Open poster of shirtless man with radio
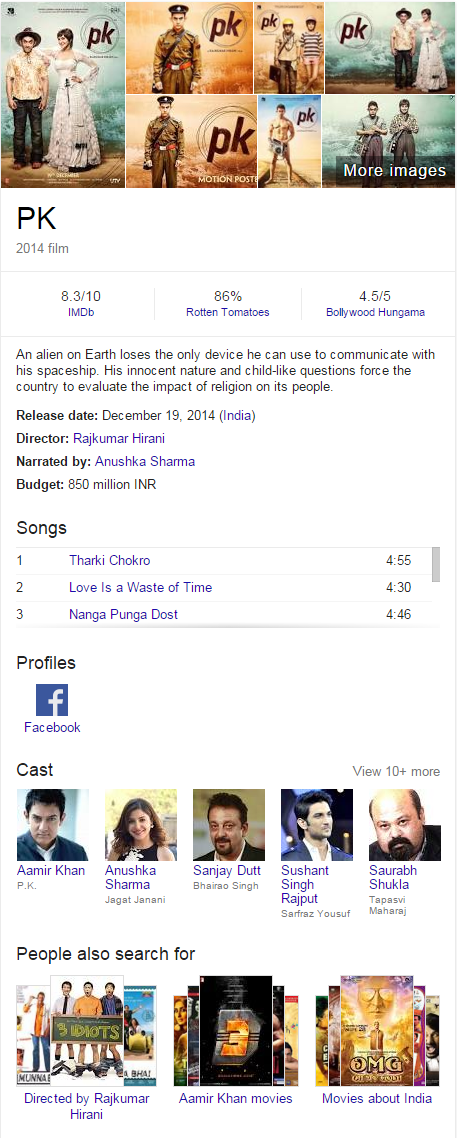This screenshot has width=457, height=1138. tap(289, 142)
